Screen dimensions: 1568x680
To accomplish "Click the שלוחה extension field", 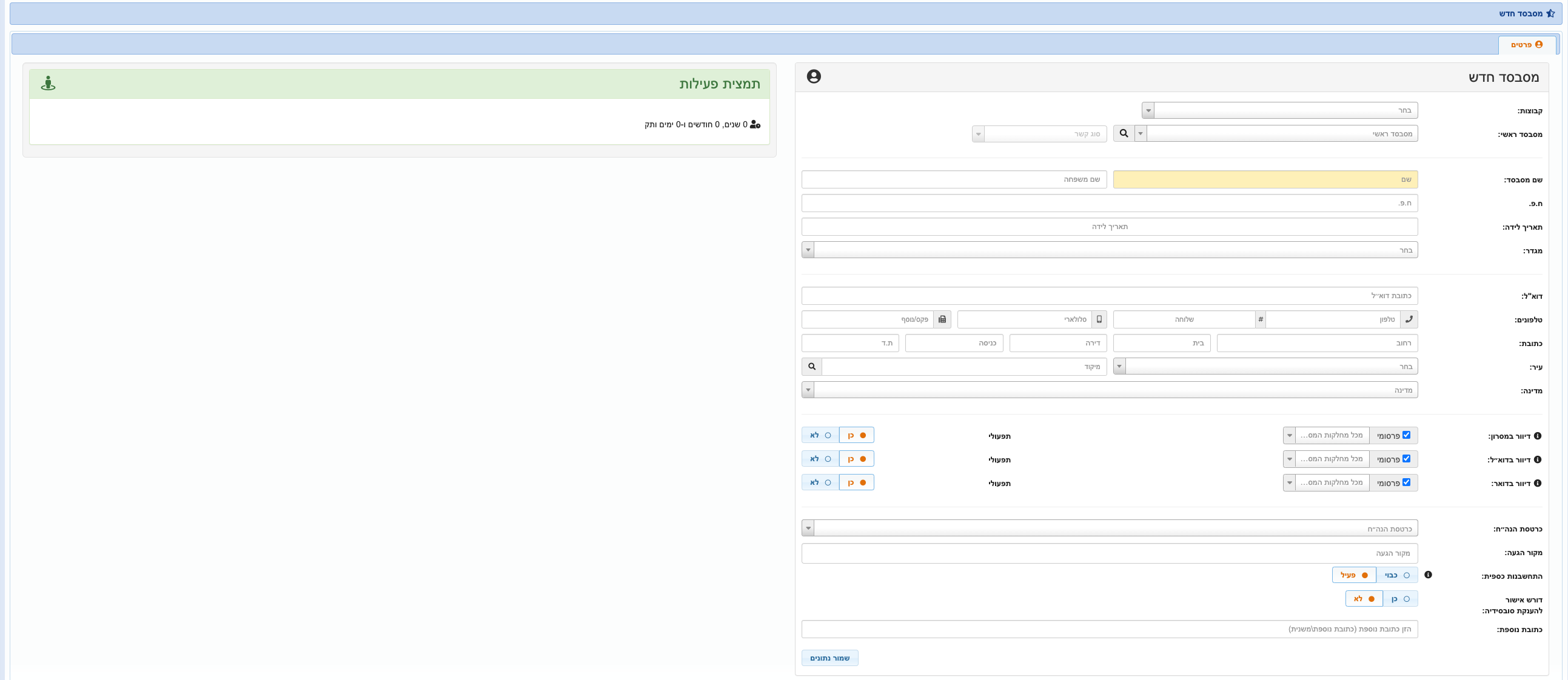I will 1184,319.
